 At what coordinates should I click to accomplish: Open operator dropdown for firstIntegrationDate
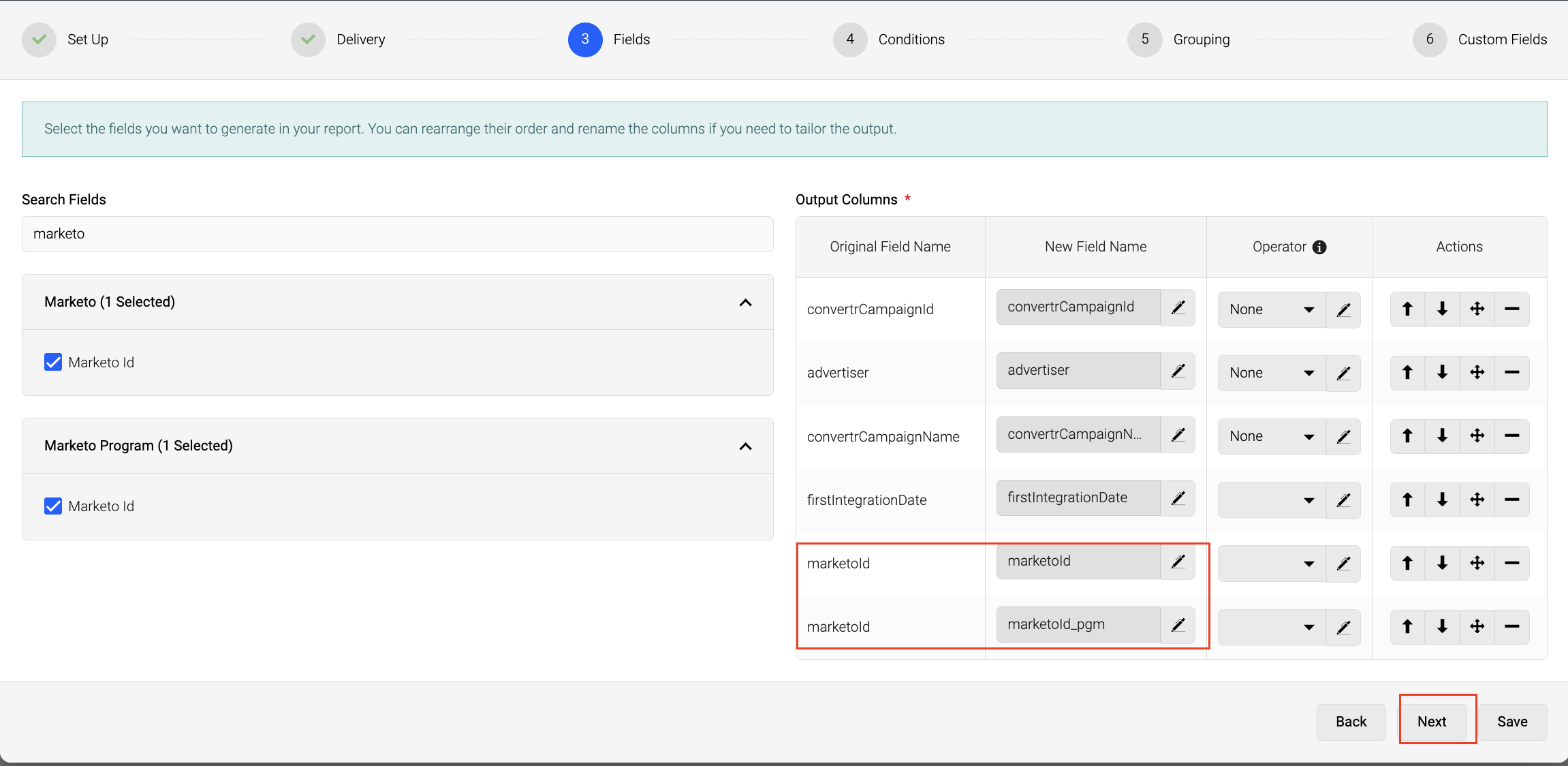pos(1272,500)
